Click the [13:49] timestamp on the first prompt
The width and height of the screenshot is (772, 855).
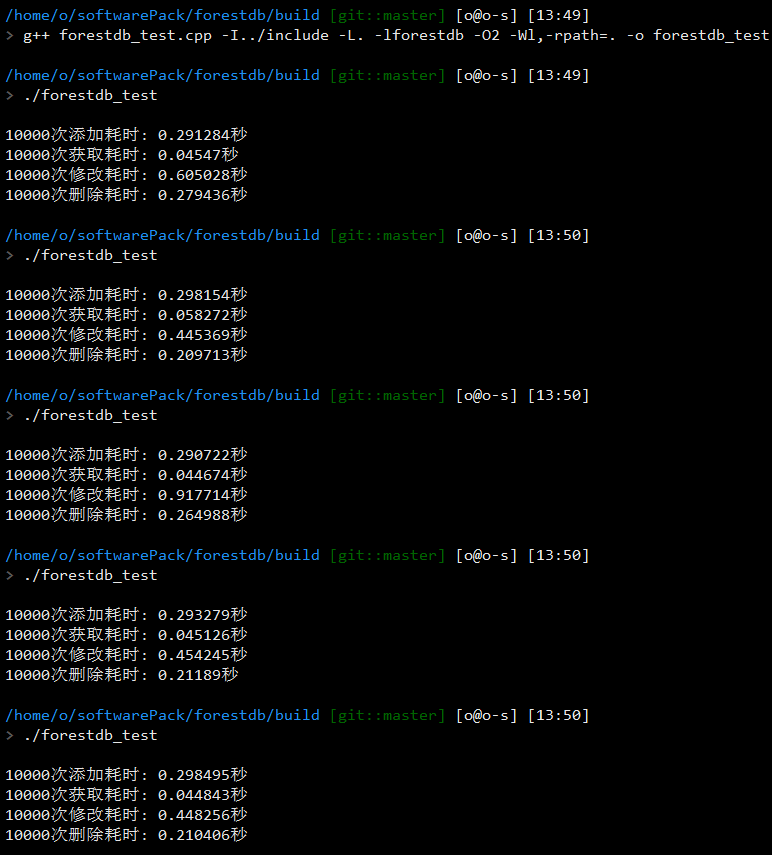(x=558, y=15)
